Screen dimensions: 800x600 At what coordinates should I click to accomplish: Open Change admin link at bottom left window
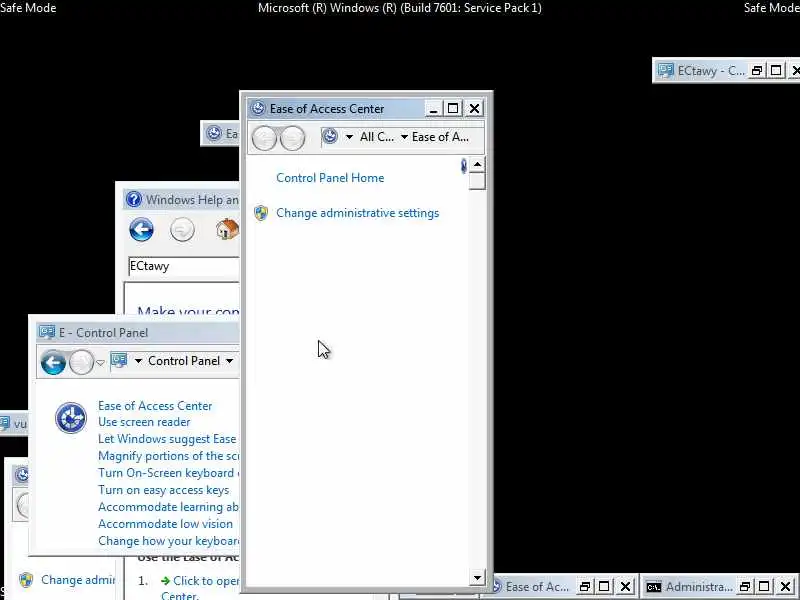pos(78,580)
